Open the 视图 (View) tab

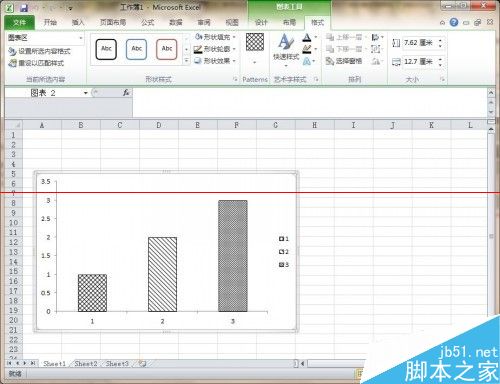coord(232,22)
